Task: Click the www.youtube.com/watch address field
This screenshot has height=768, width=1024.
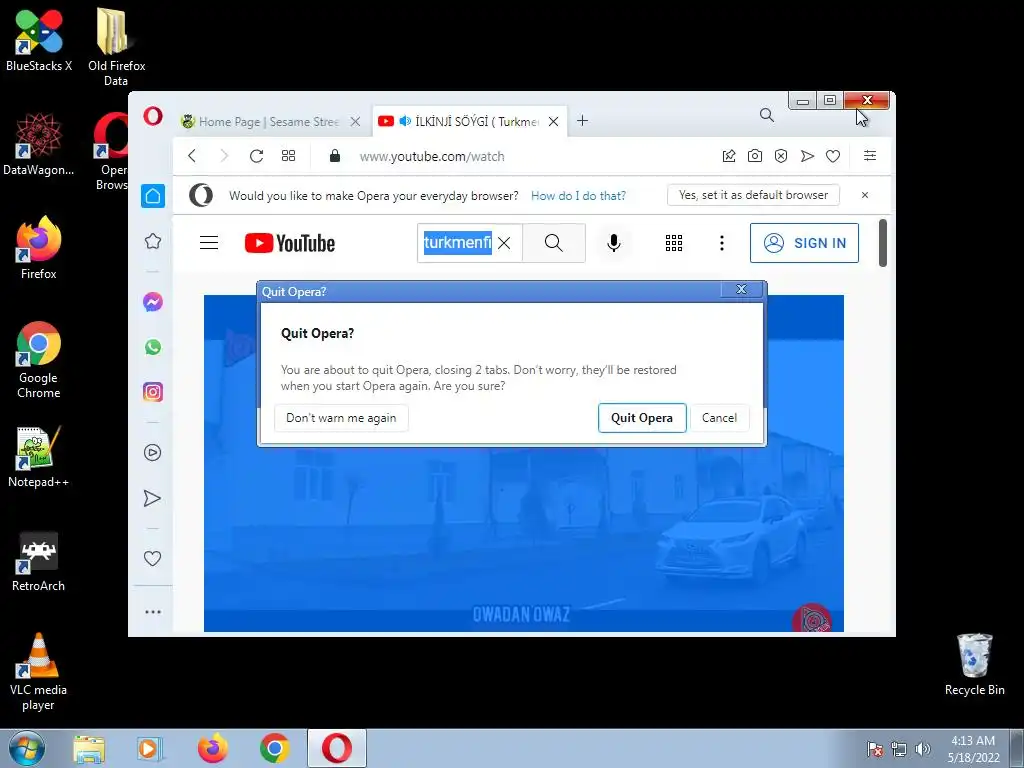Action: click(x=432, y=157)
